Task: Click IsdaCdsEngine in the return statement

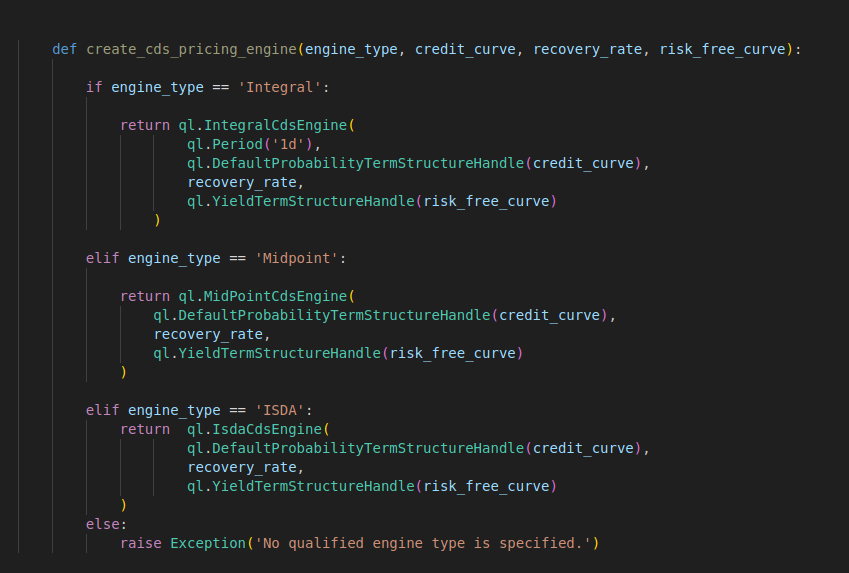Action: [267, 429]
